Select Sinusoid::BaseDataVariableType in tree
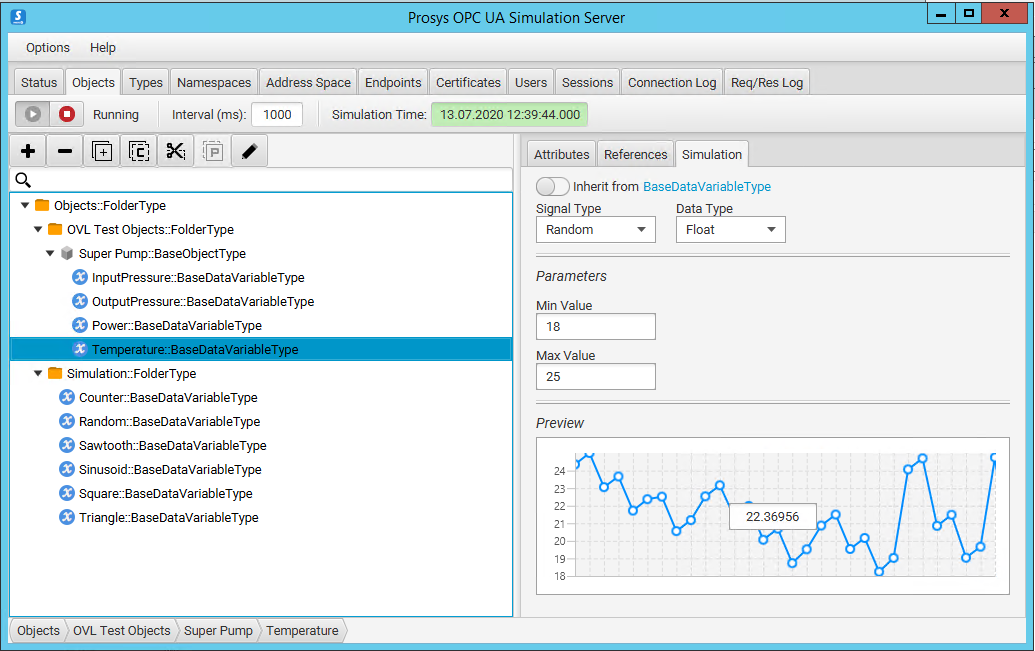The image size is (1035, 651). (x=170, y=469)
